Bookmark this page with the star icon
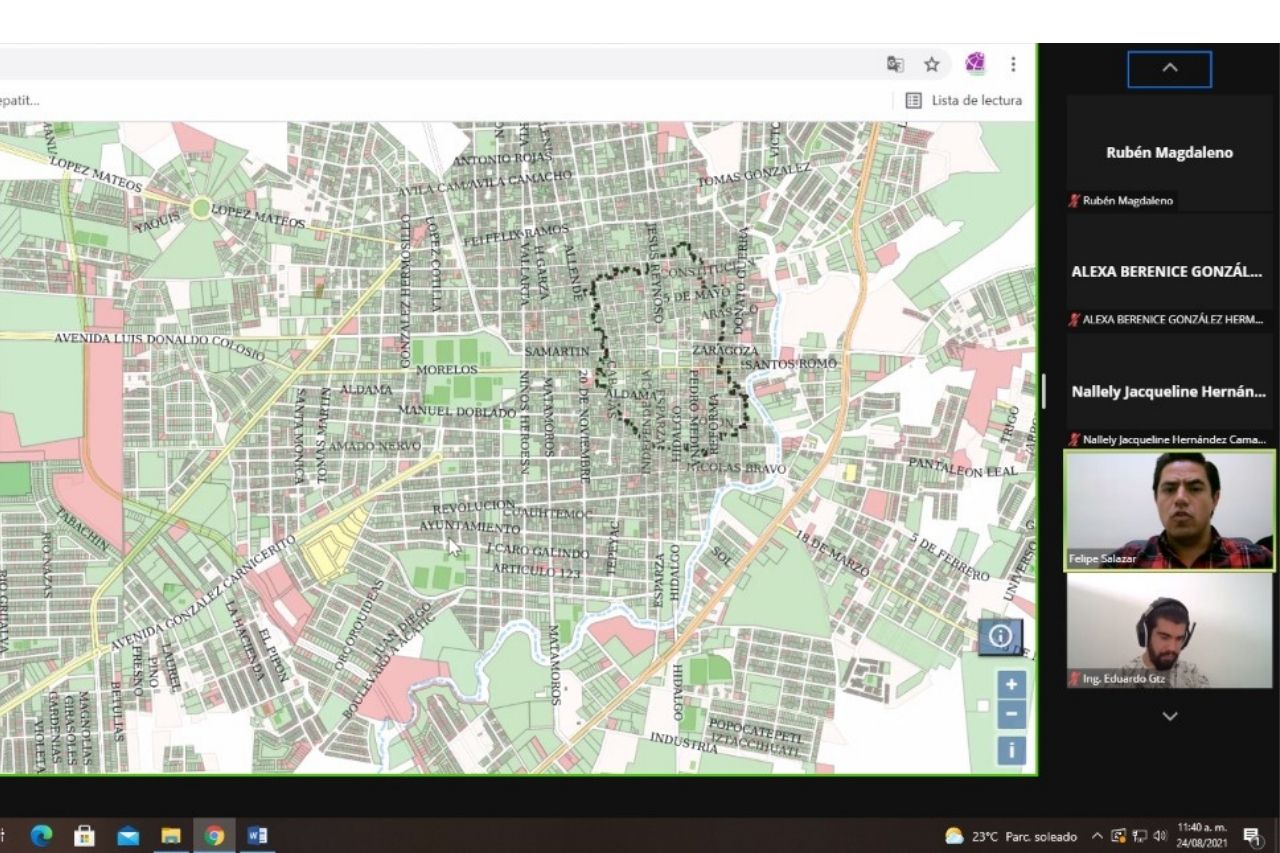Viewport: 1280px width, 853px height. [932, 64]
